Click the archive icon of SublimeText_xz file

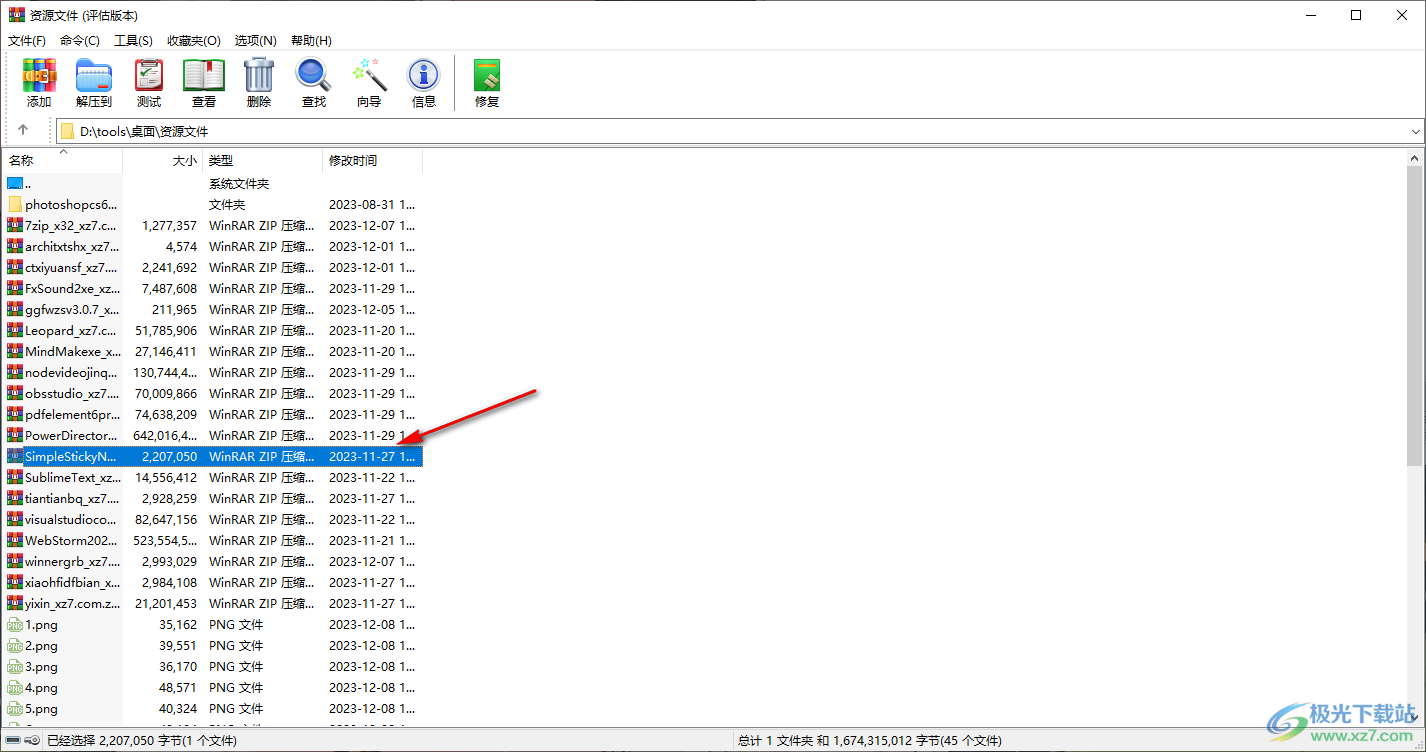15,477
